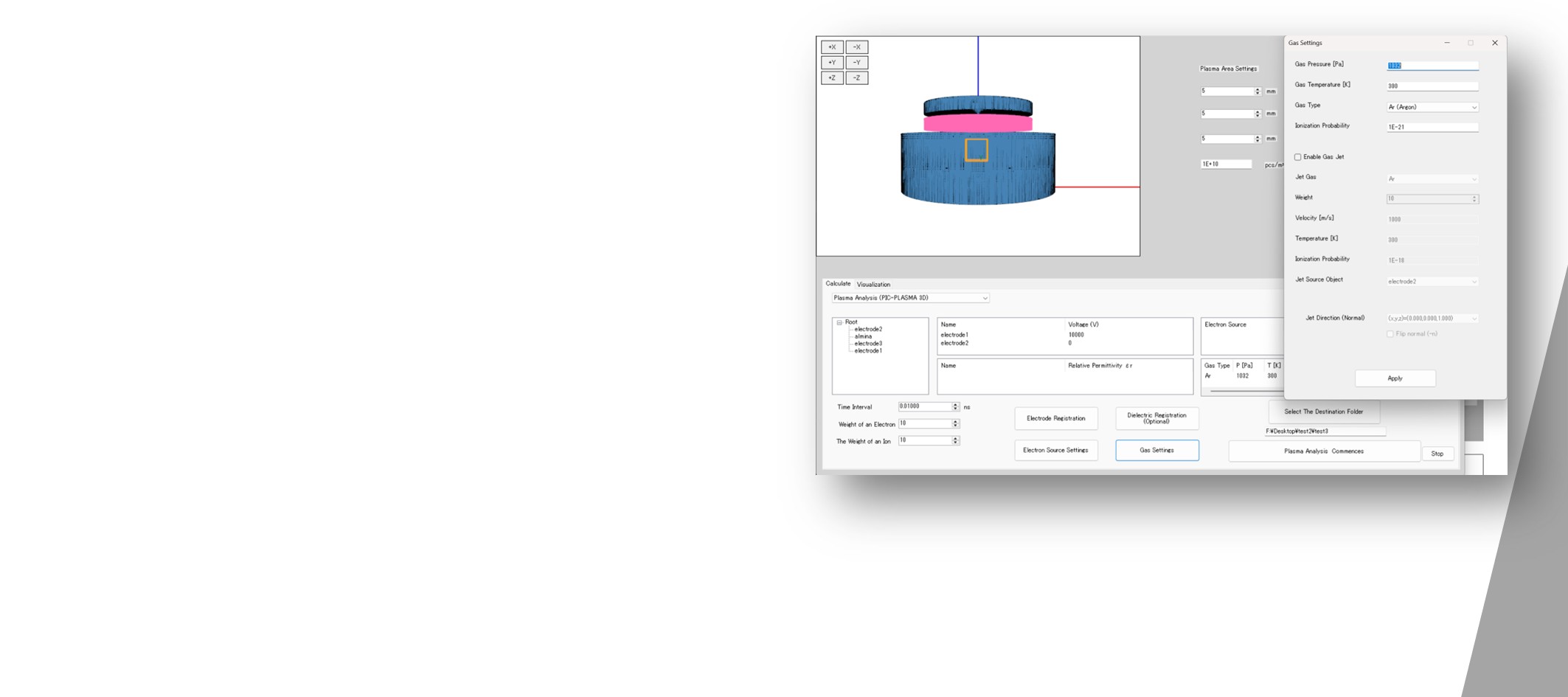Switch to the Visualization tab
This screenshot has height=697, width=1568.
pos(873,285)
